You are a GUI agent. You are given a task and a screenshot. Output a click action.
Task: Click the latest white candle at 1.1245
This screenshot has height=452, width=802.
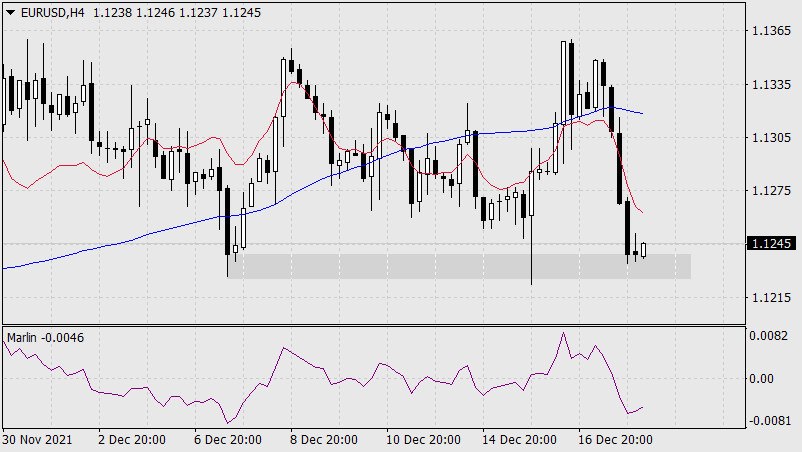[x=643, y=250]
